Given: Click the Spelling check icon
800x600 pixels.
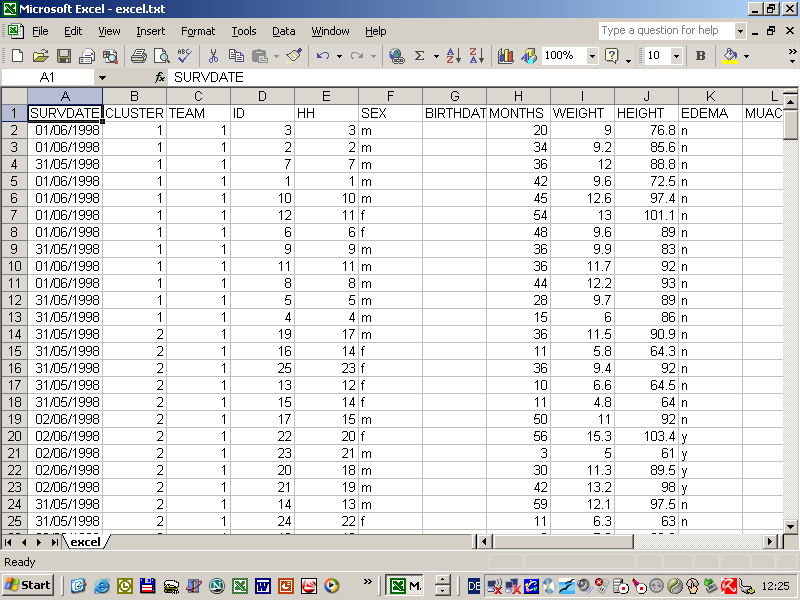Looking at the screenshot, I should pyautogui.click(x=185, y=56).
